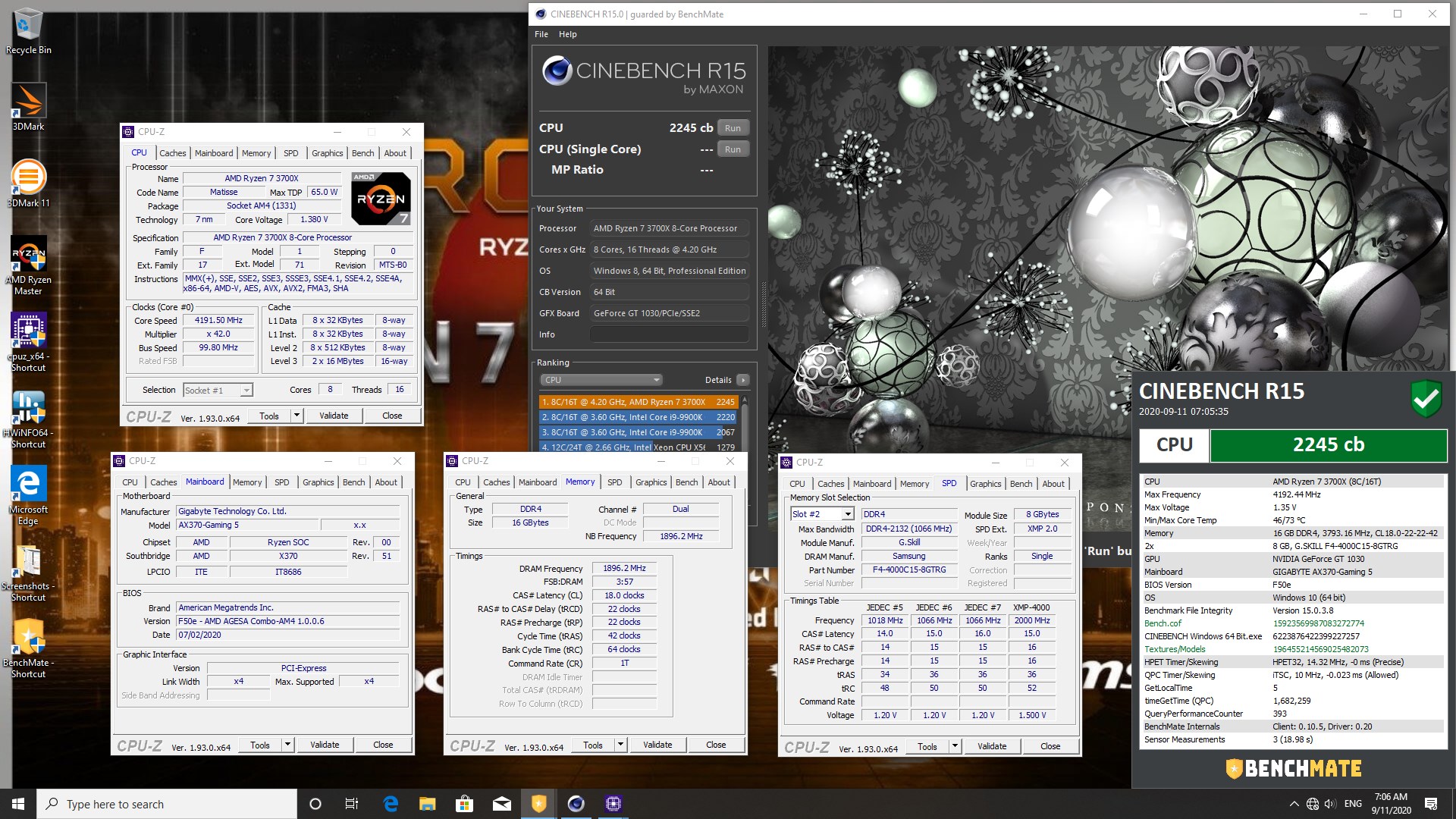Select the Ryzen 7 3700X ranking entry
The width and height of the screenshot is (1456, 819).
tap(638, 402)
